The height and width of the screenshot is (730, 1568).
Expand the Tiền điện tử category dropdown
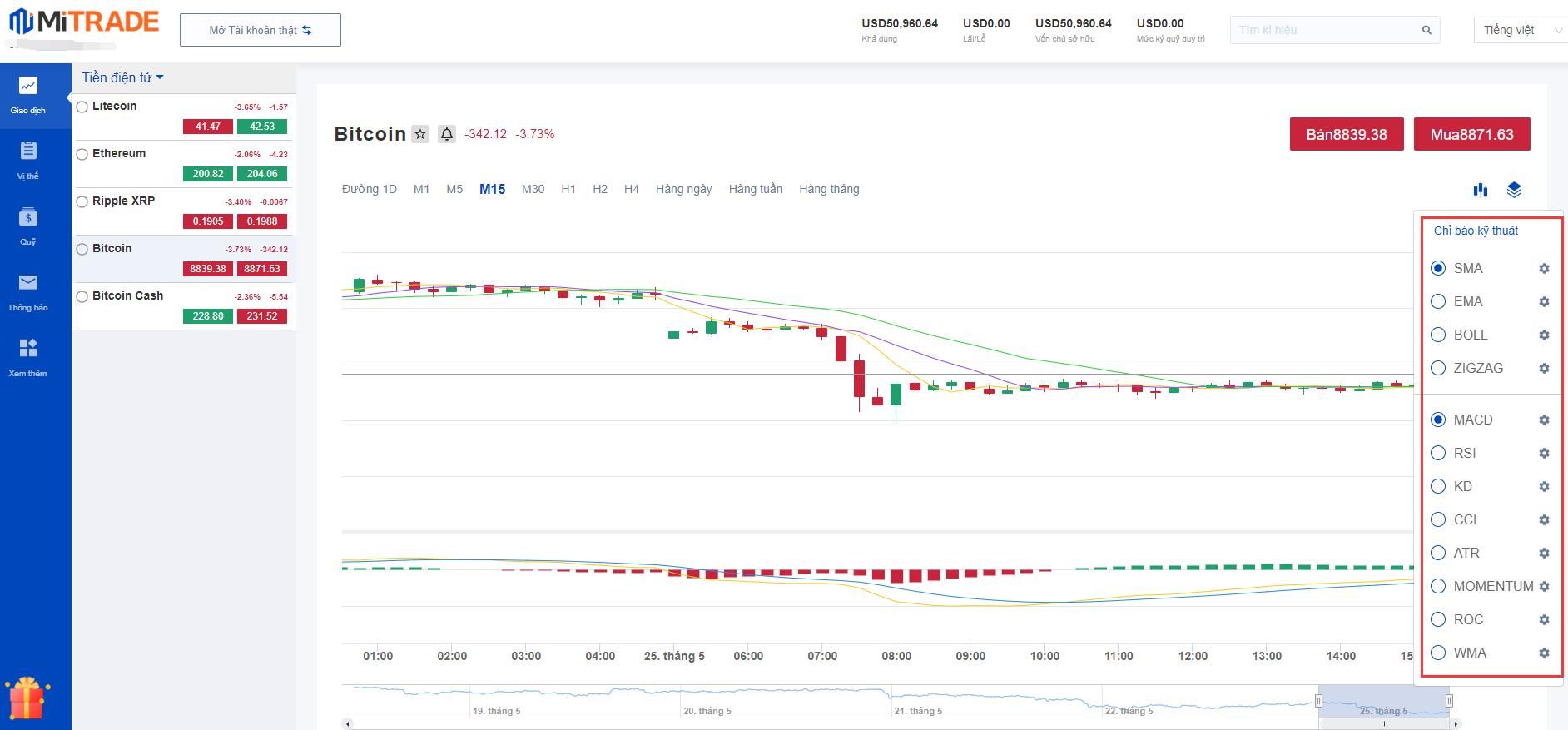coord(122,77)
